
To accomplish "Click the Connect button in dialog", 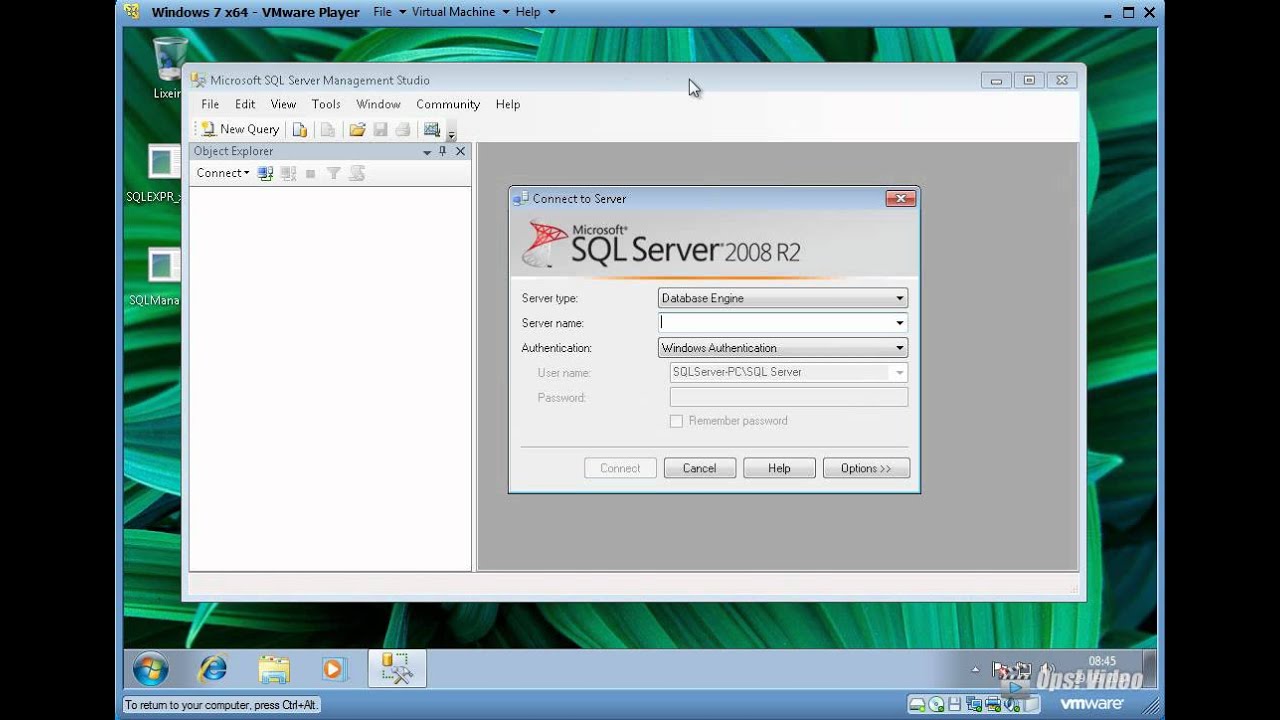I will (620, 468).
